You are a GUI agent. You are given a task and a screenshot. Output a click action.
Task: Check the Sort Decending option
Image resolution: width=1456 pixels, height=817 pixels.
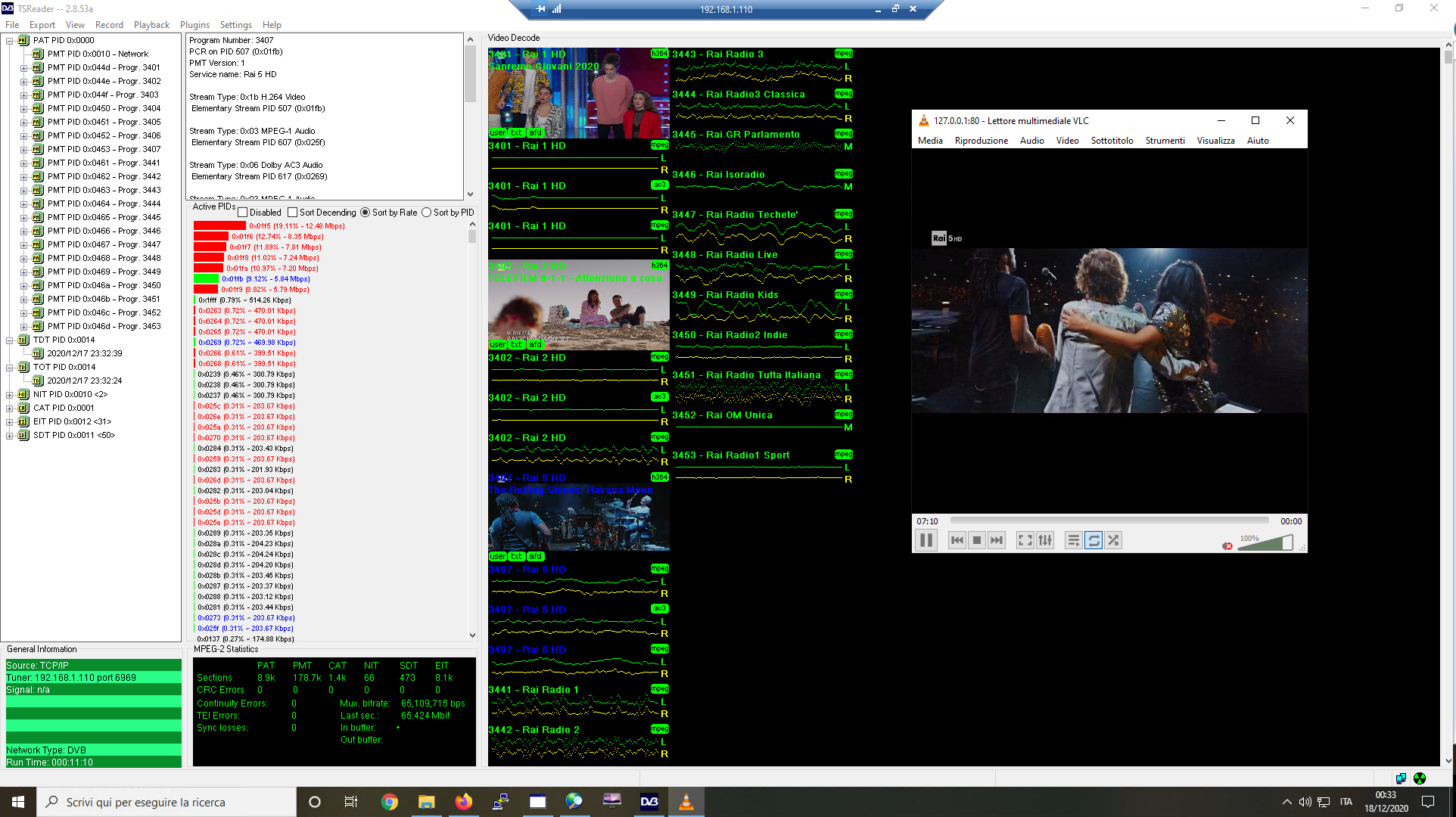point(293,213)
